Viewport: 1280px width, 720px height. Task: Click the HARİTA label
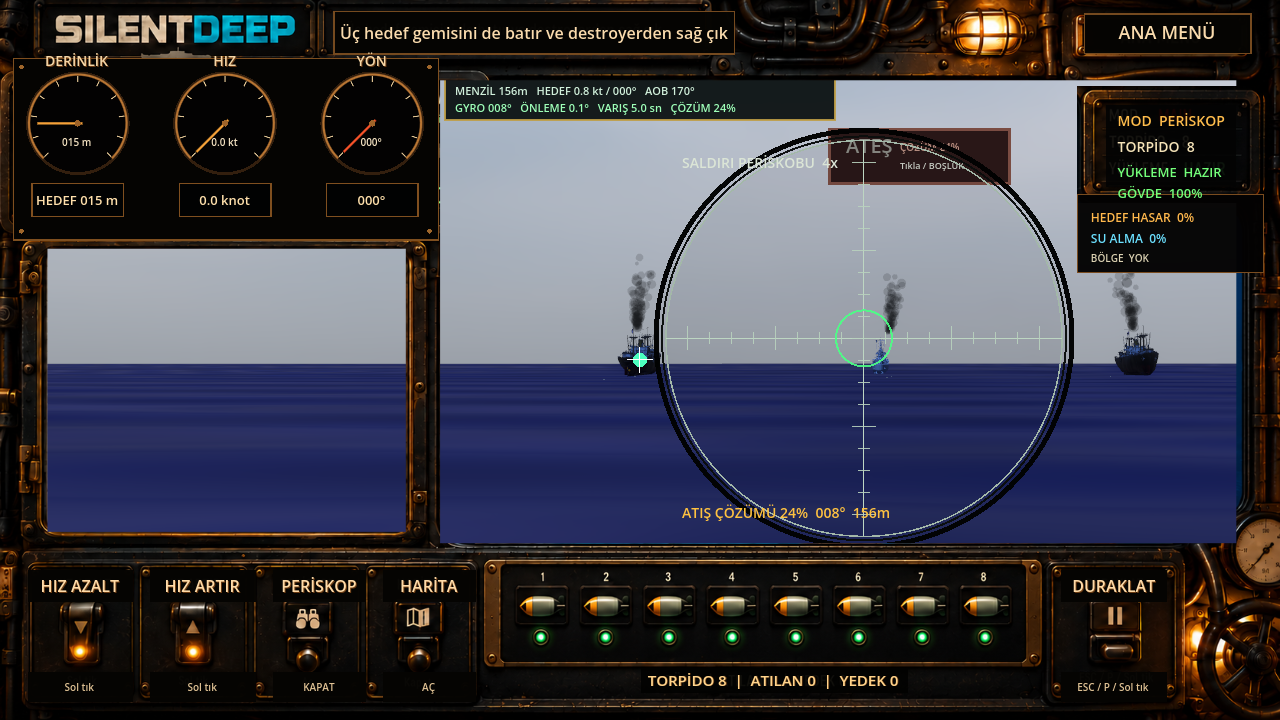[429, 586]
